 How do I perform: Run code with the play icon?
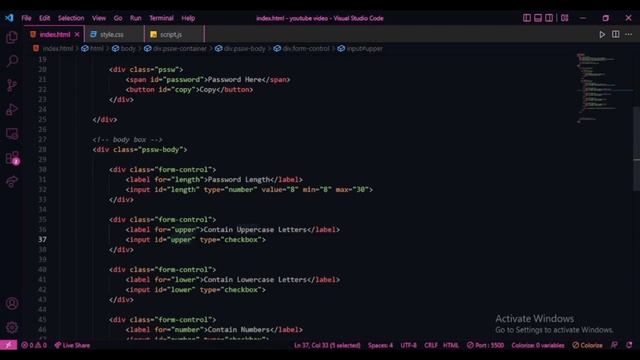[602, 35]
